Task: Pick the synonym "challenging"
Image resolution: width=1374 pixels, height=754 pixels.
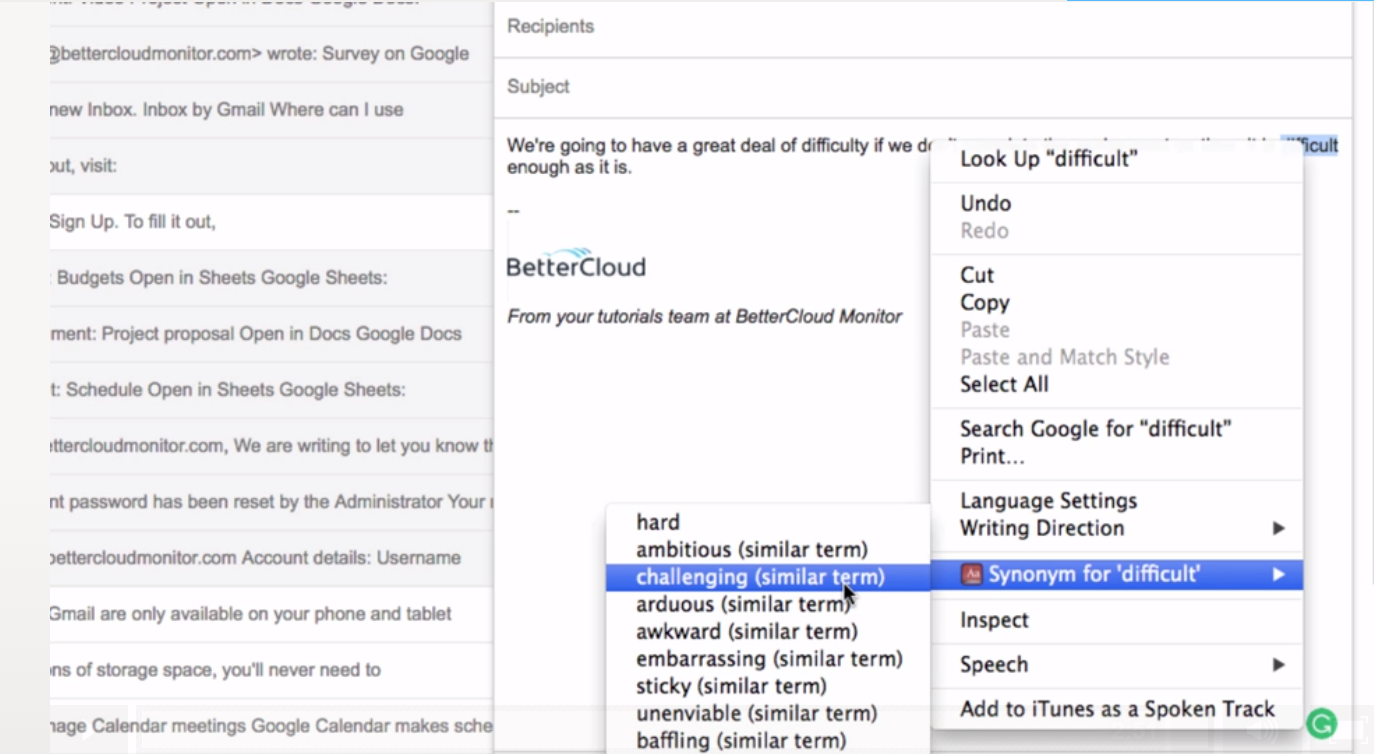Action: (768, 577)
